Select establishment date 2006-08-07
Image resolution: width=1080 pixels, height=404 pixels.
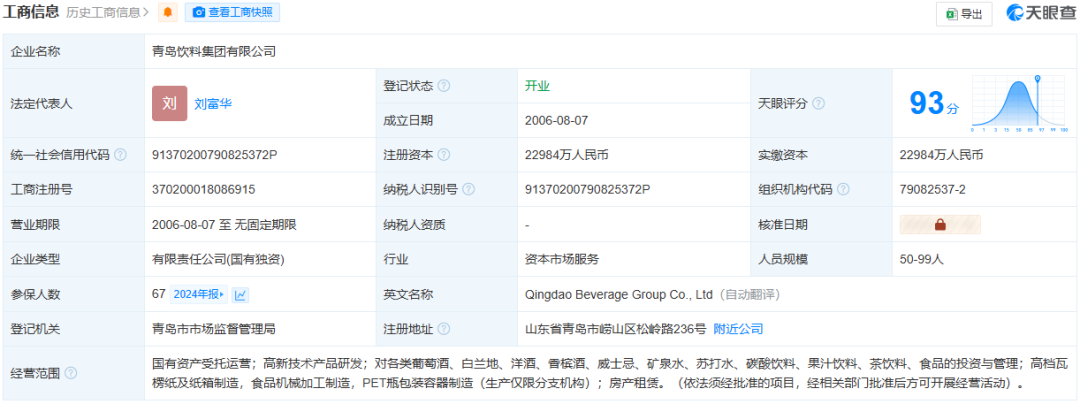557,120
